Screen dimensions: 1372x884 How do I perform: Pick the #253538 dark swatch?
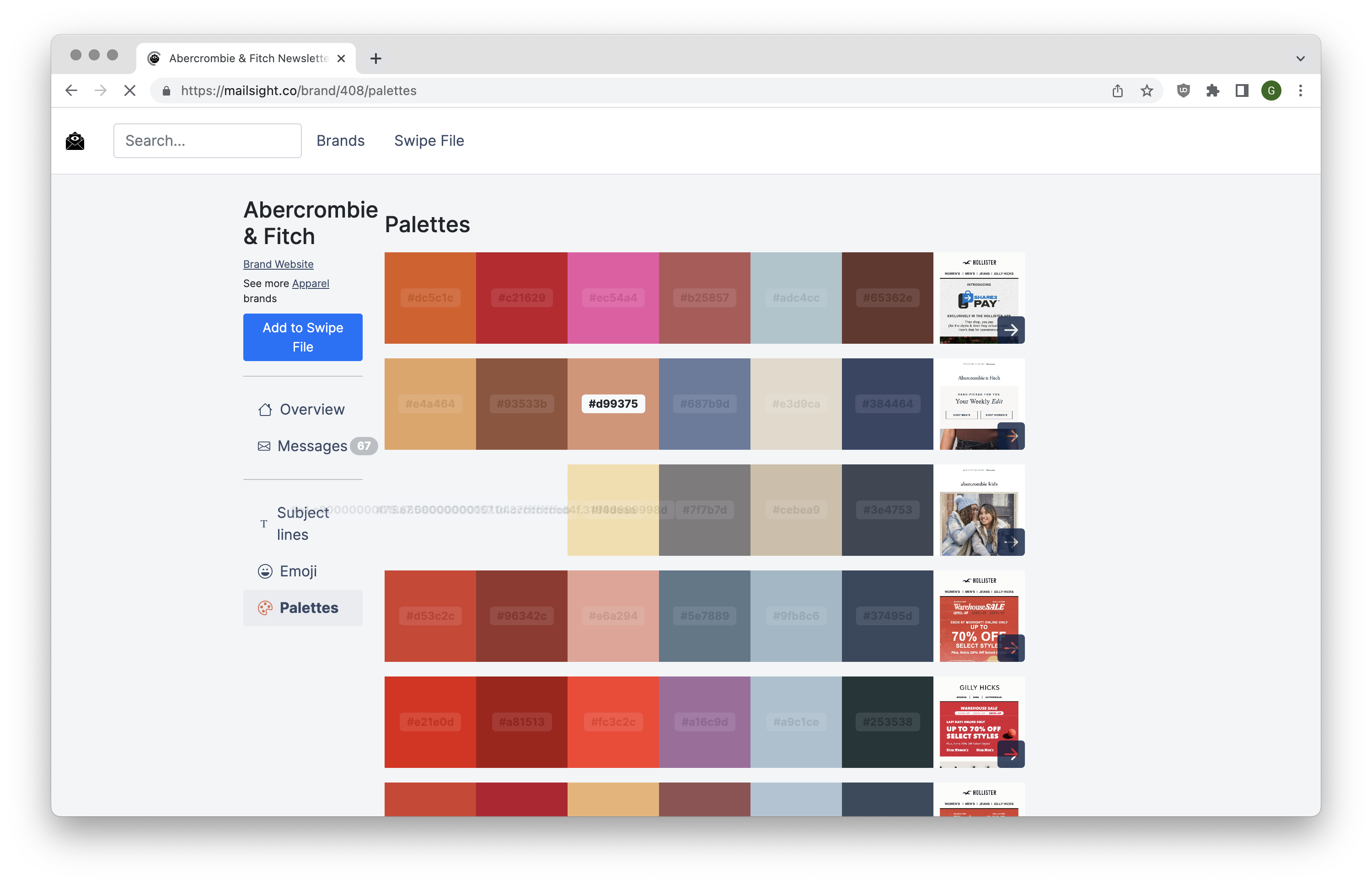coord(887,722)
